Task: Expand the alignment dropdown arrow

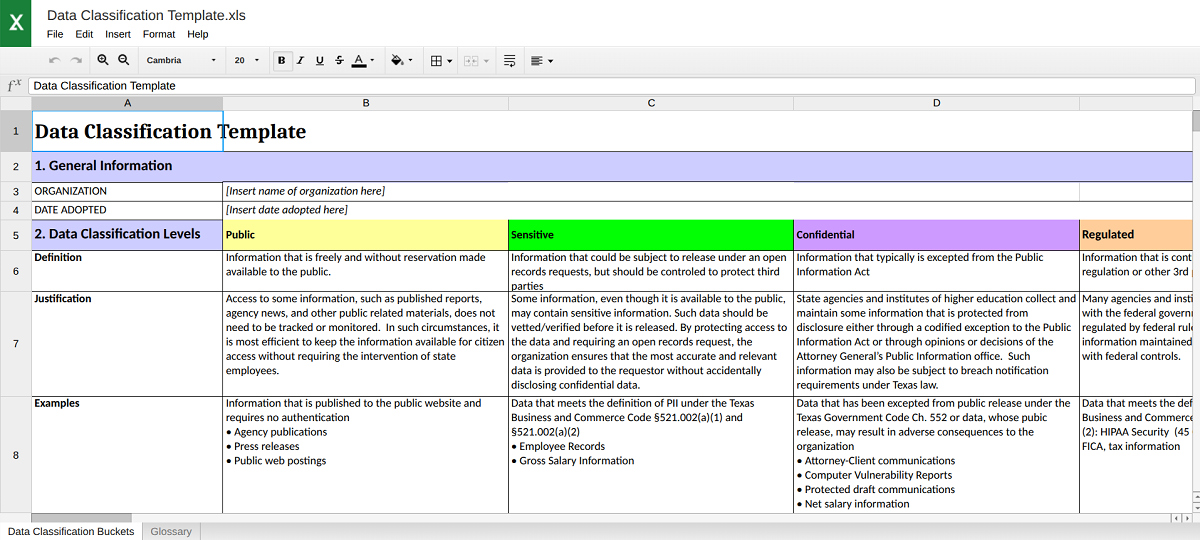Action: click(x=550, y=61)
